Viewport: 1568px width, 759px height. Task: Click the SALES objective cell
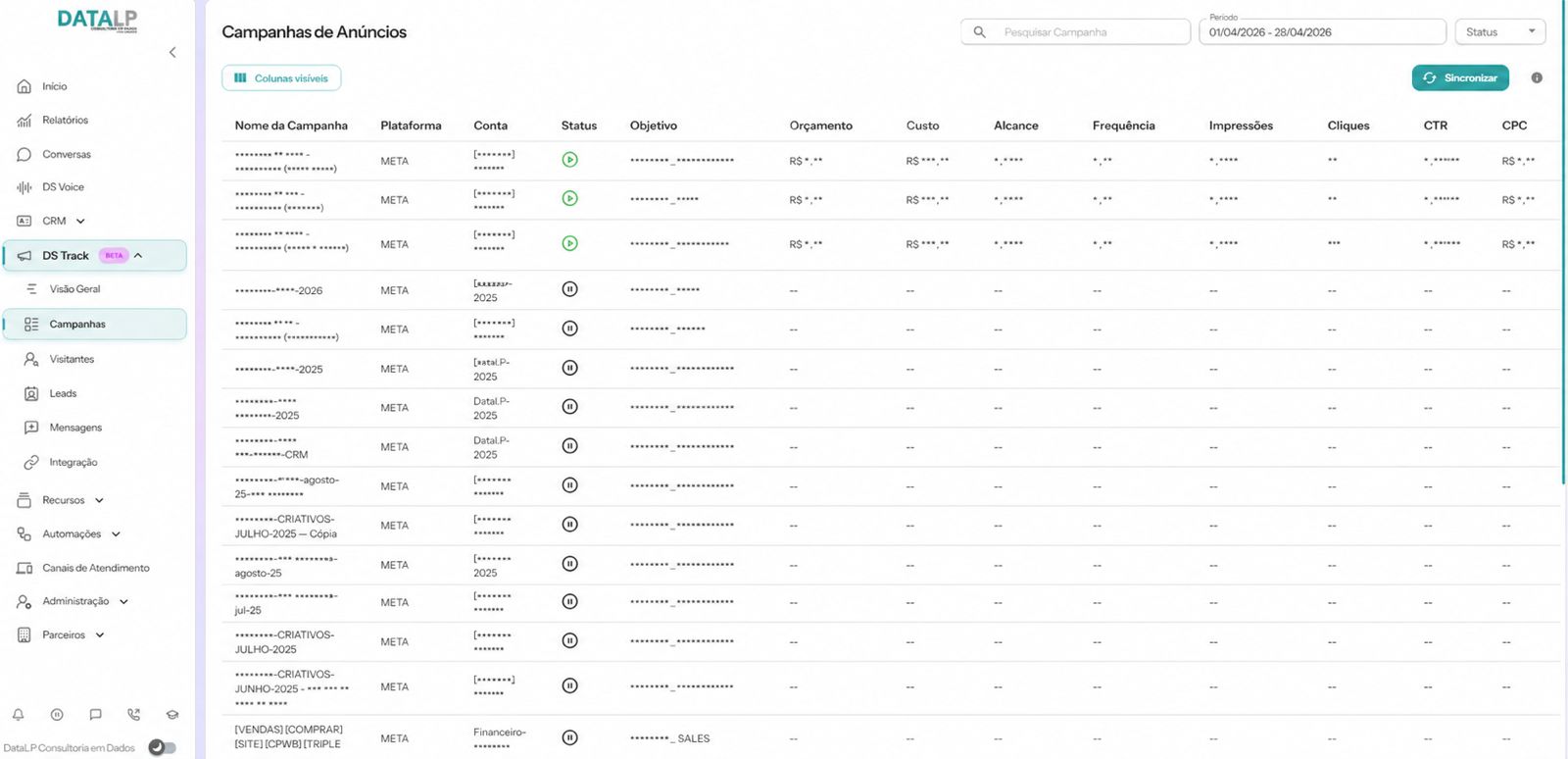point(670,738)
